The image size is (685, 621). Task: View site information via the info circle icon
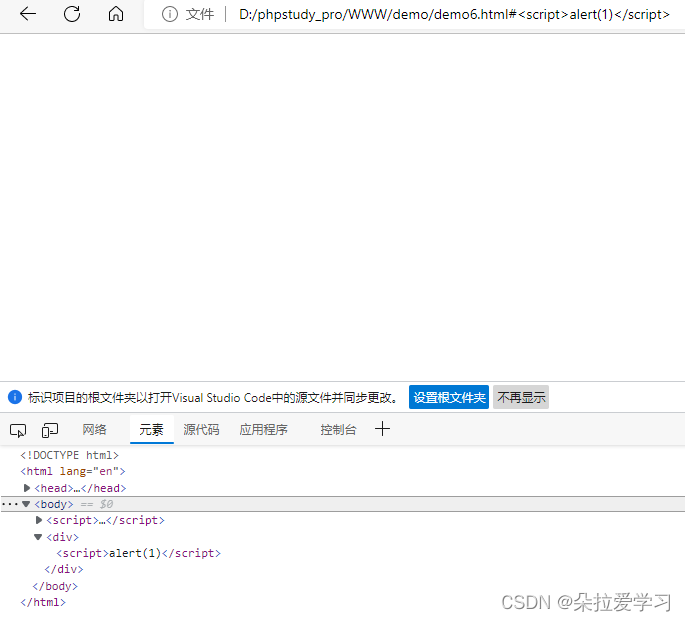170,14
